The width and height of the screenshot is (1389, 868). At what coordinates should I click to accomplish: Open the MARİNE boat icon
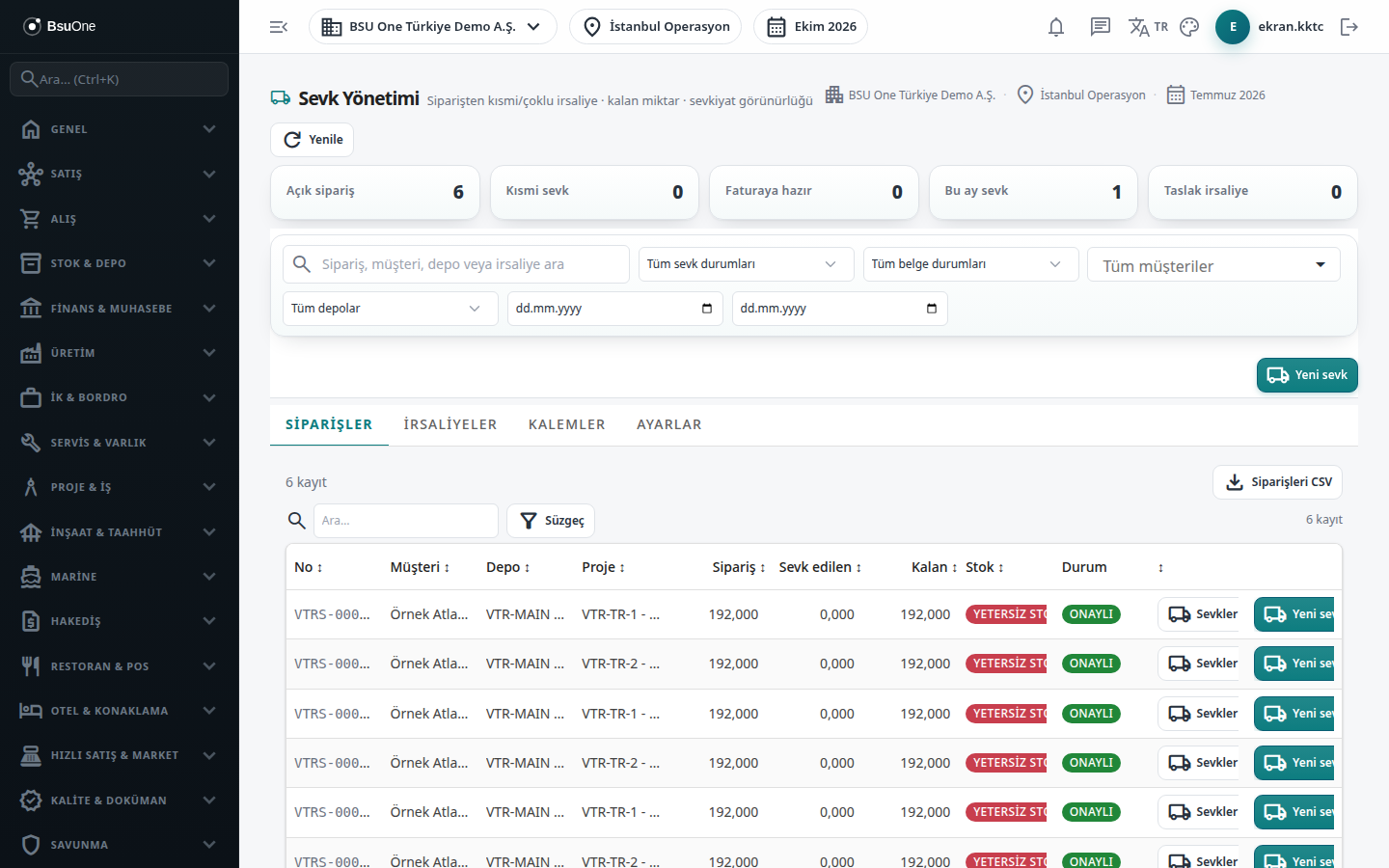(x=31, y=577)
